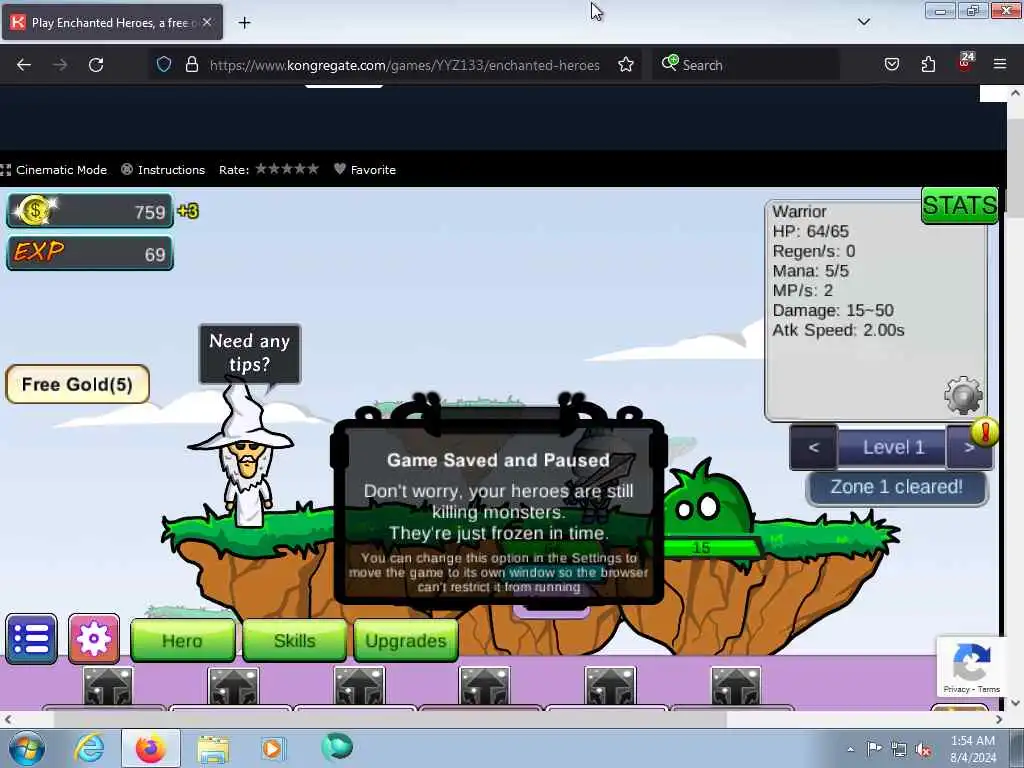Screen dimensions: 1024x768
Task: Click the fifth upgrade arrow slot
Action: 610,686
